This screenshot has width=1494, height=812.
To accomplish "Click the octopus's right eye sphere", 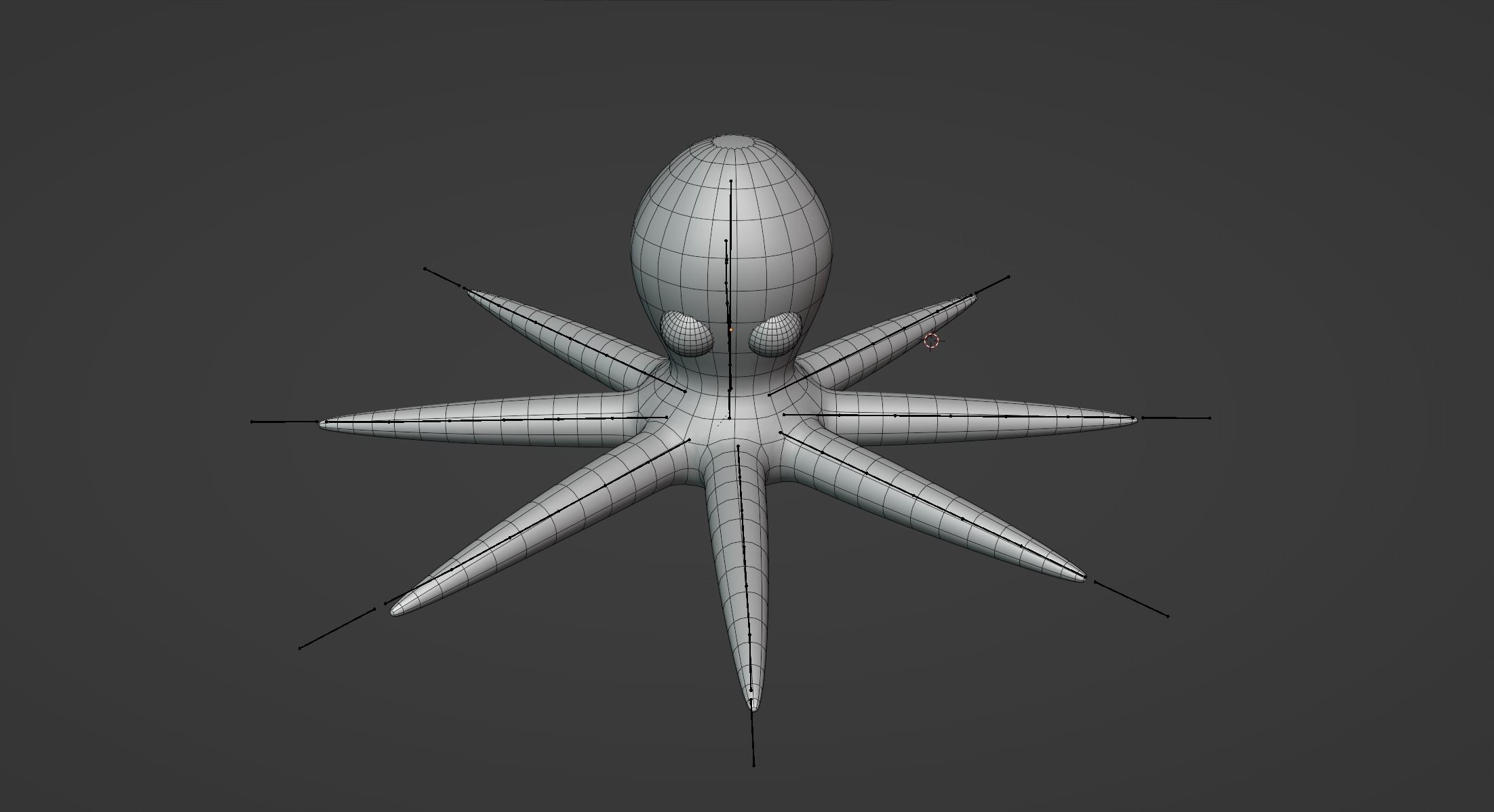I will [x=687, y=333].
